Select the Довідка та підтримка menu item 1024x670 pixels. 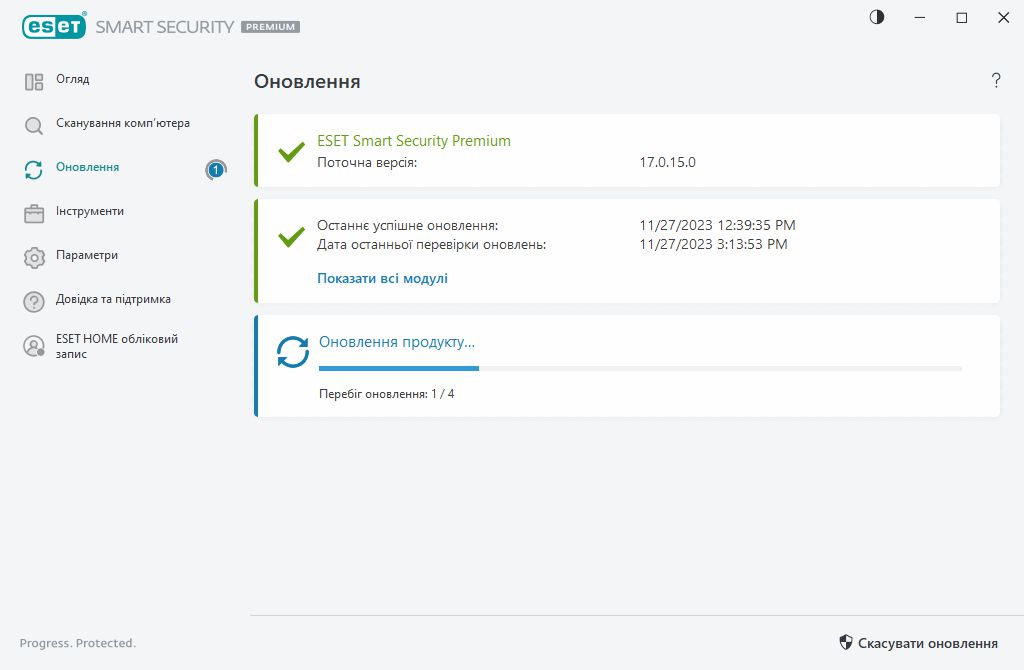[x=113, y=299]
